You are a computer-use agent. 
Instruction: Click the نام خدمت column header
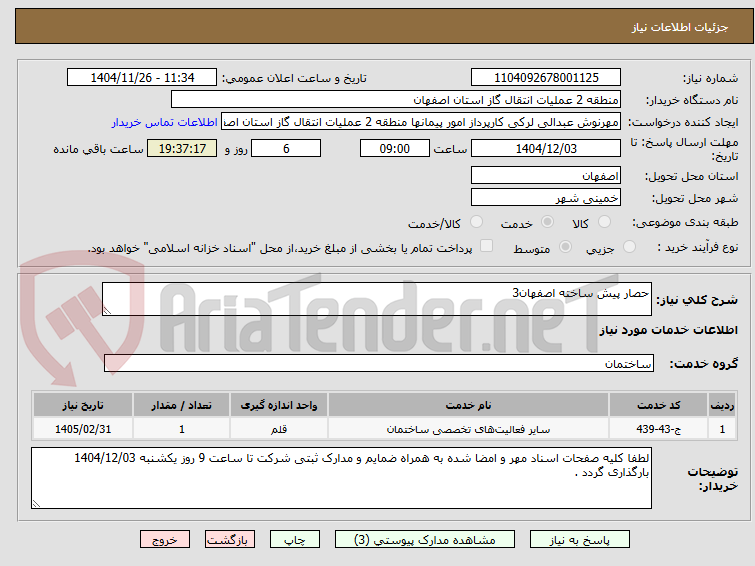[469, 405]
